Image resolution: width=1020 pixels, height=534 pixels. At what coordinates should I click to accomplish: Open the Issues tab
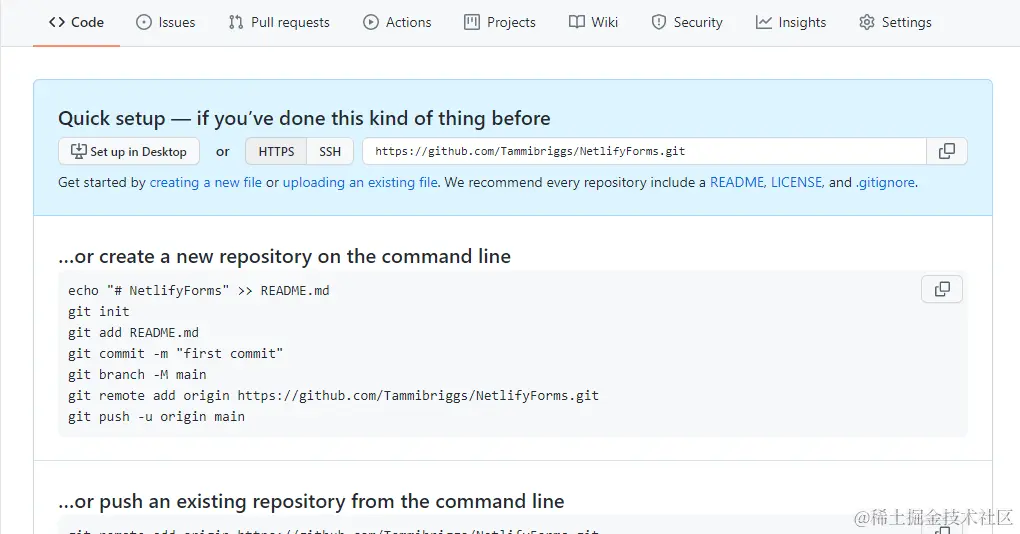165,22
